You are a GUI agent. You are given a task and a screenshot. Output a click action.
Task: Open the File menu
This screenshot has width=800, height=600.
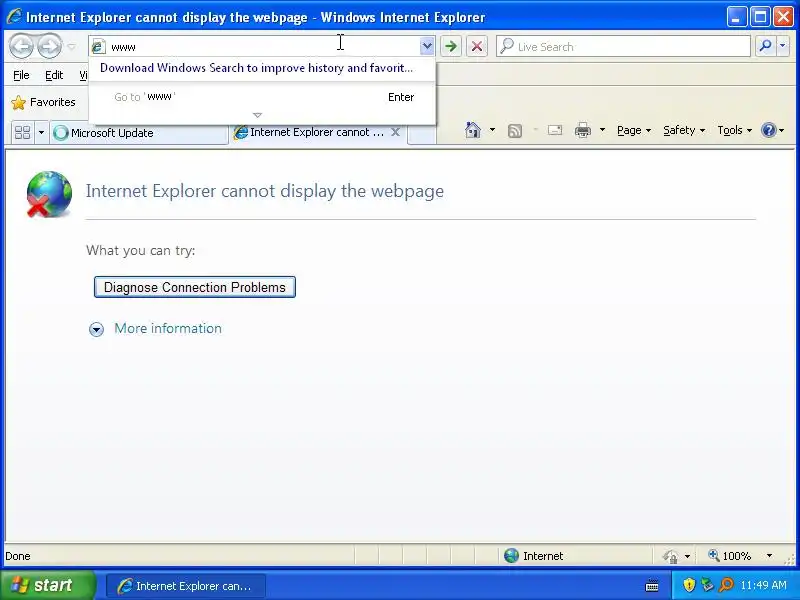pos(21,76)
